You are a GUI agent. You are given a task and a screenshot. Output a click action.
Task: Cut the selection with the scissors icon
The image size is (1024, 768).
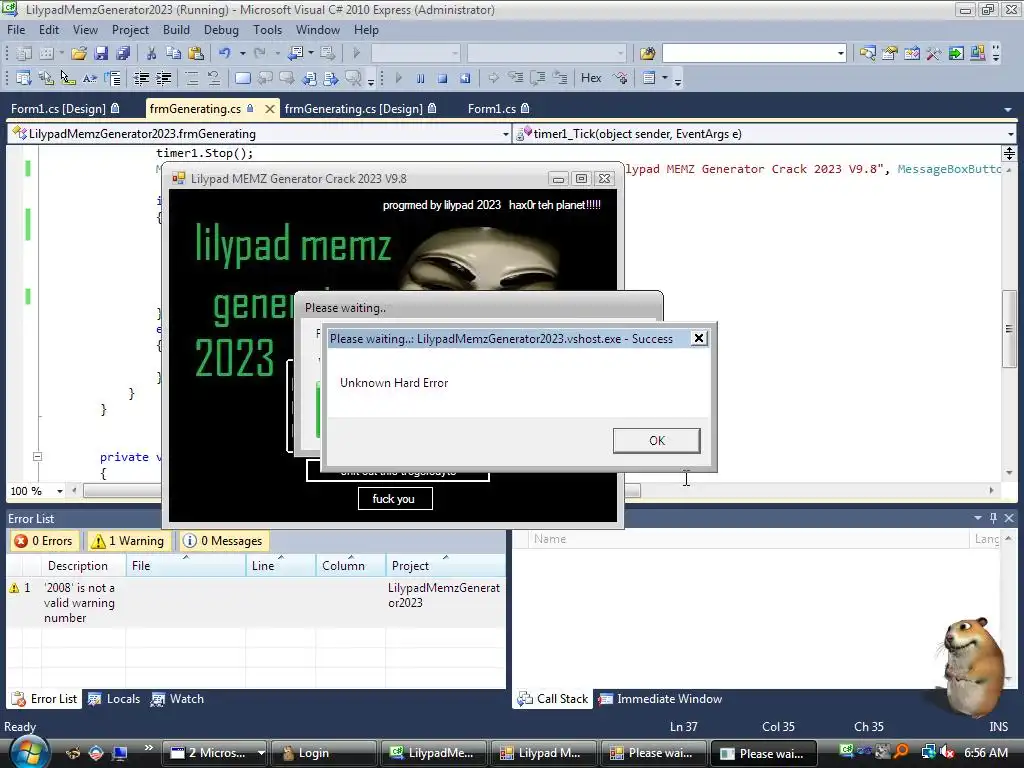click(x=152, y=54)
